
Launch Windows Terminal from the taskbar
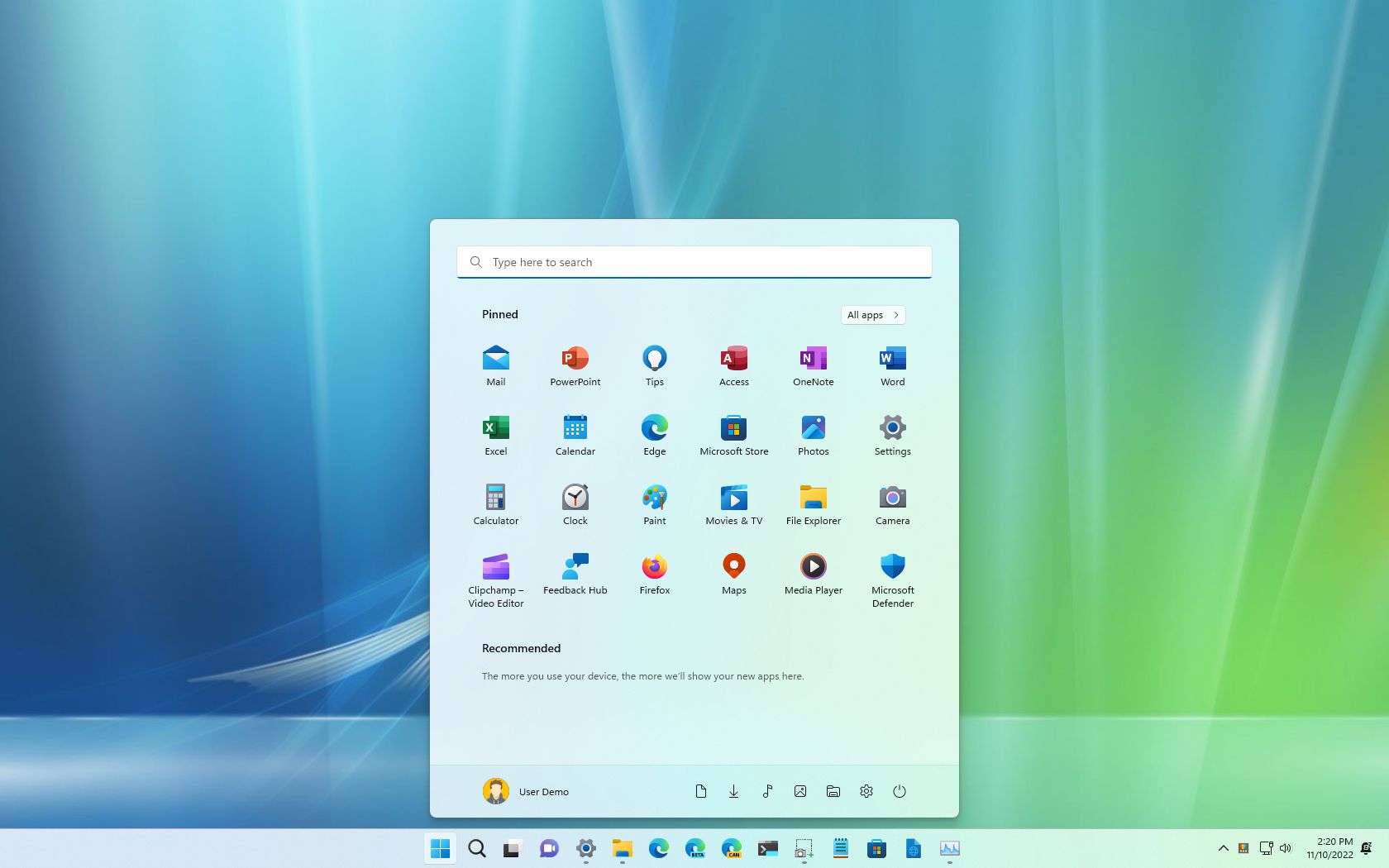click(767, 849)
